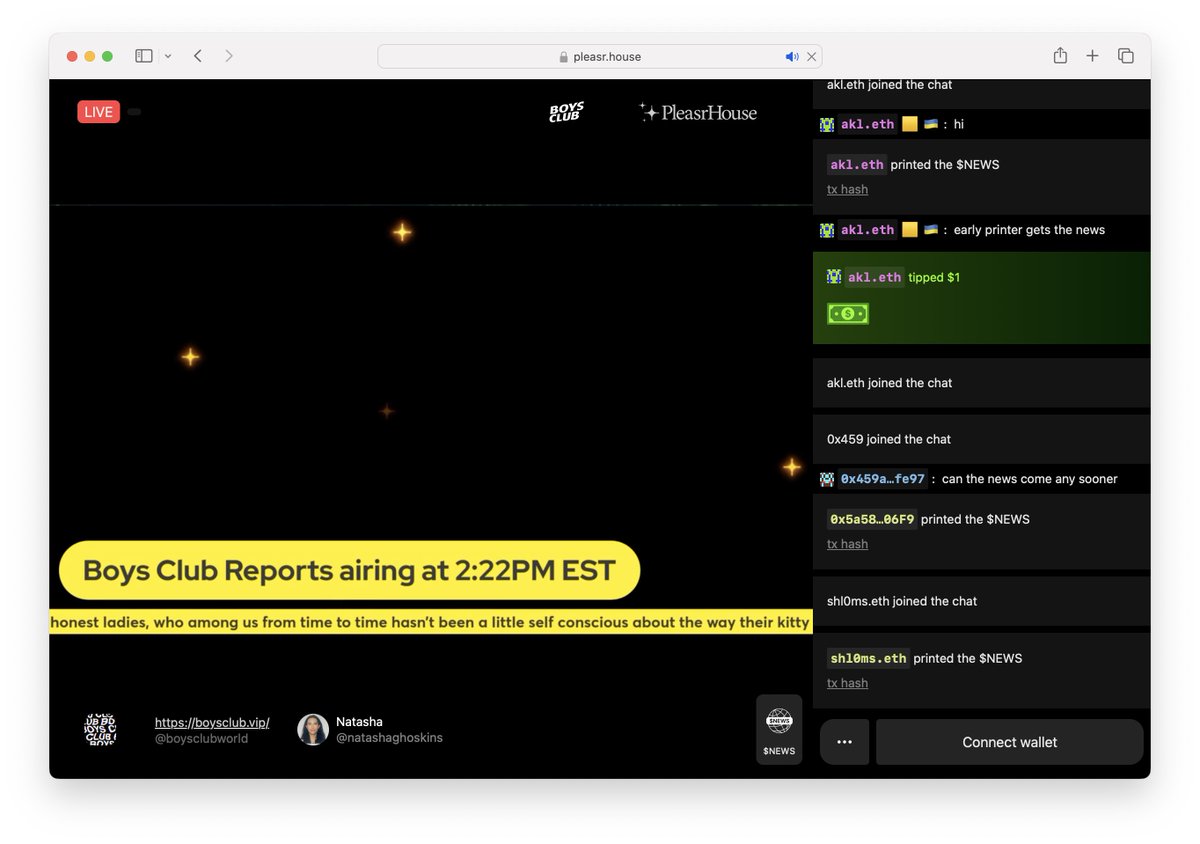The width and height of the screenshot is (1200, 844).
Task: Click the shl0ms.eth name tag
Action: coord(868,658)
